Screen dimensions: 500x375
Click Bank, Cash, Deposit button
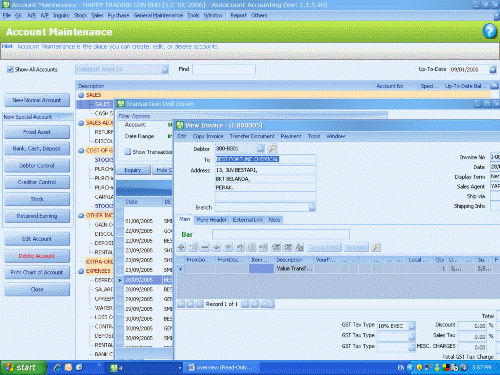coord(37,149)
